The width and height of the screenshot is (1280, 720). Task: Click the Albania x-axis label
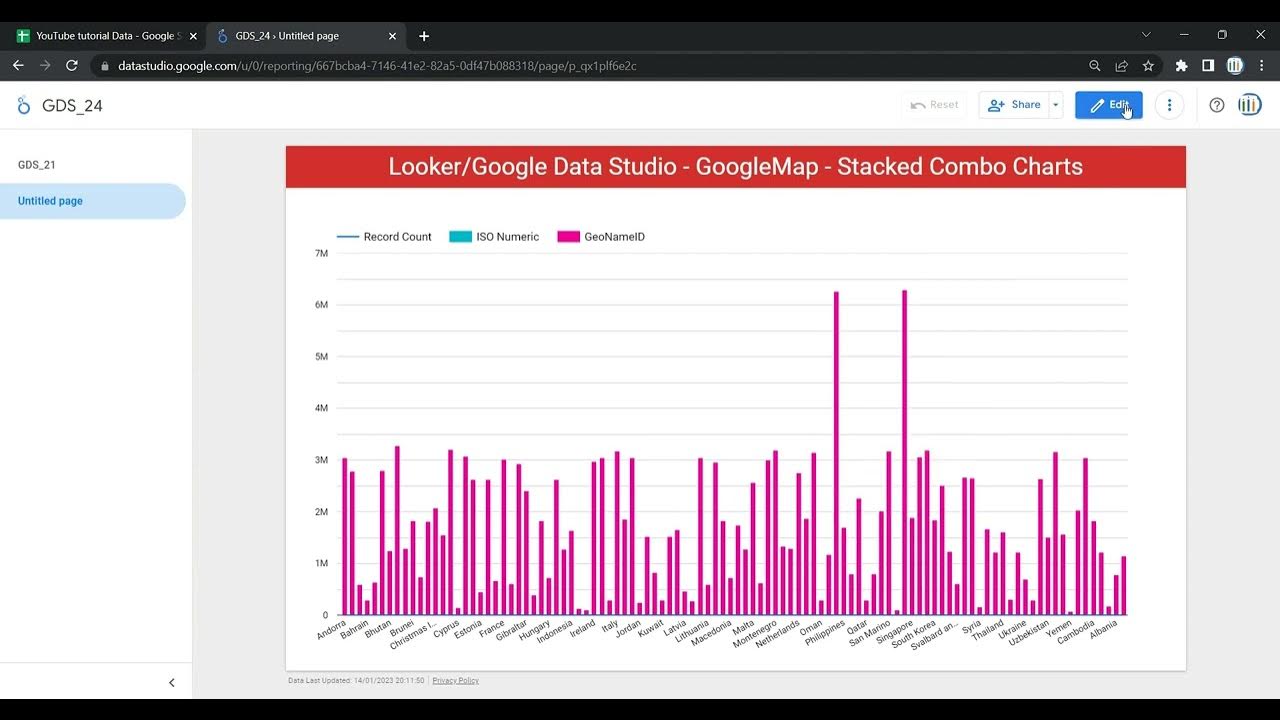tap(1103, 631)
